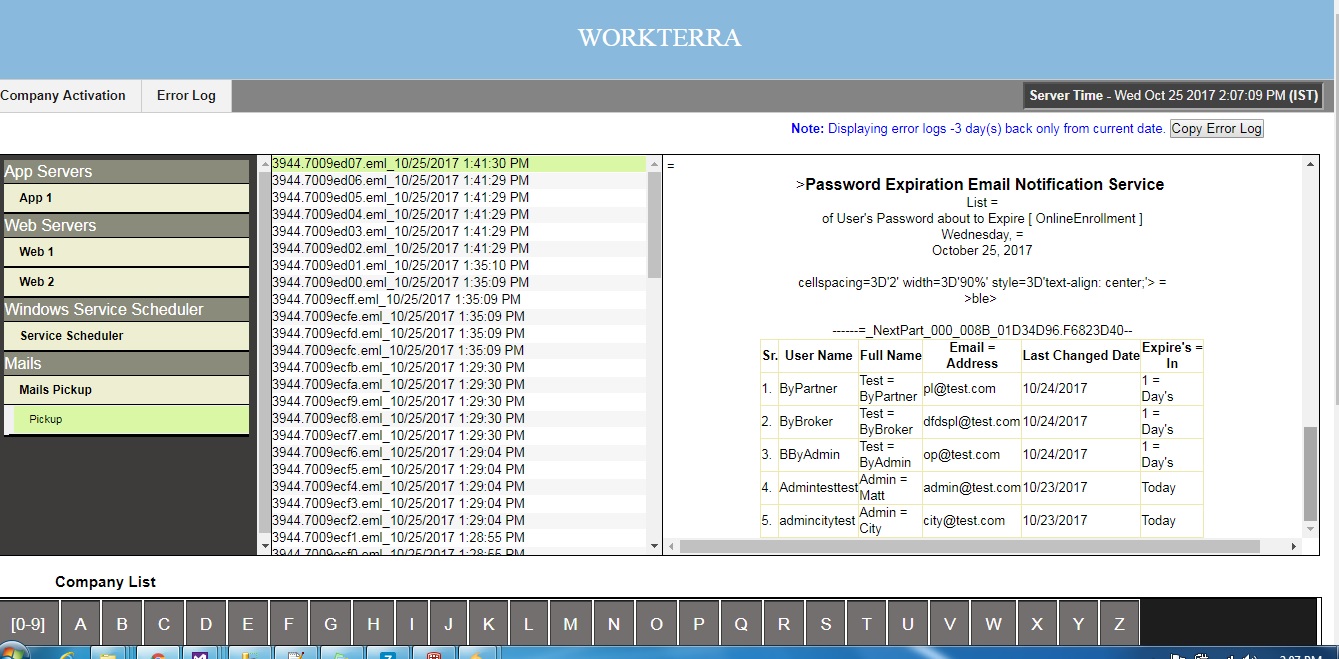
Task: Filter company list by letter M
Action: coord(570,624)
